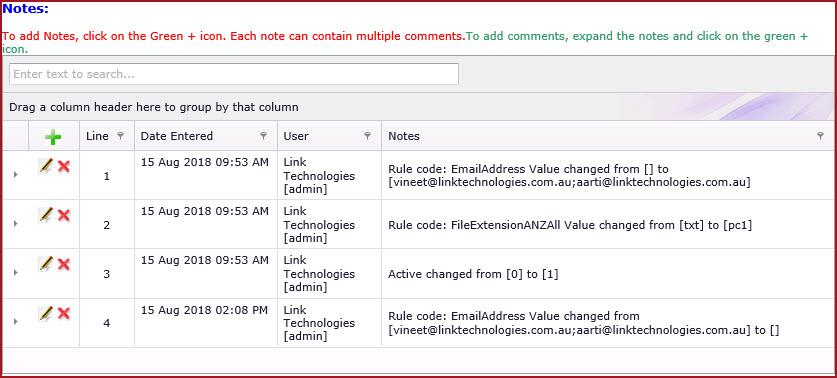
Task: Delete note line 3 with red X
Action: pyautogui.click(x=64, y=264)
